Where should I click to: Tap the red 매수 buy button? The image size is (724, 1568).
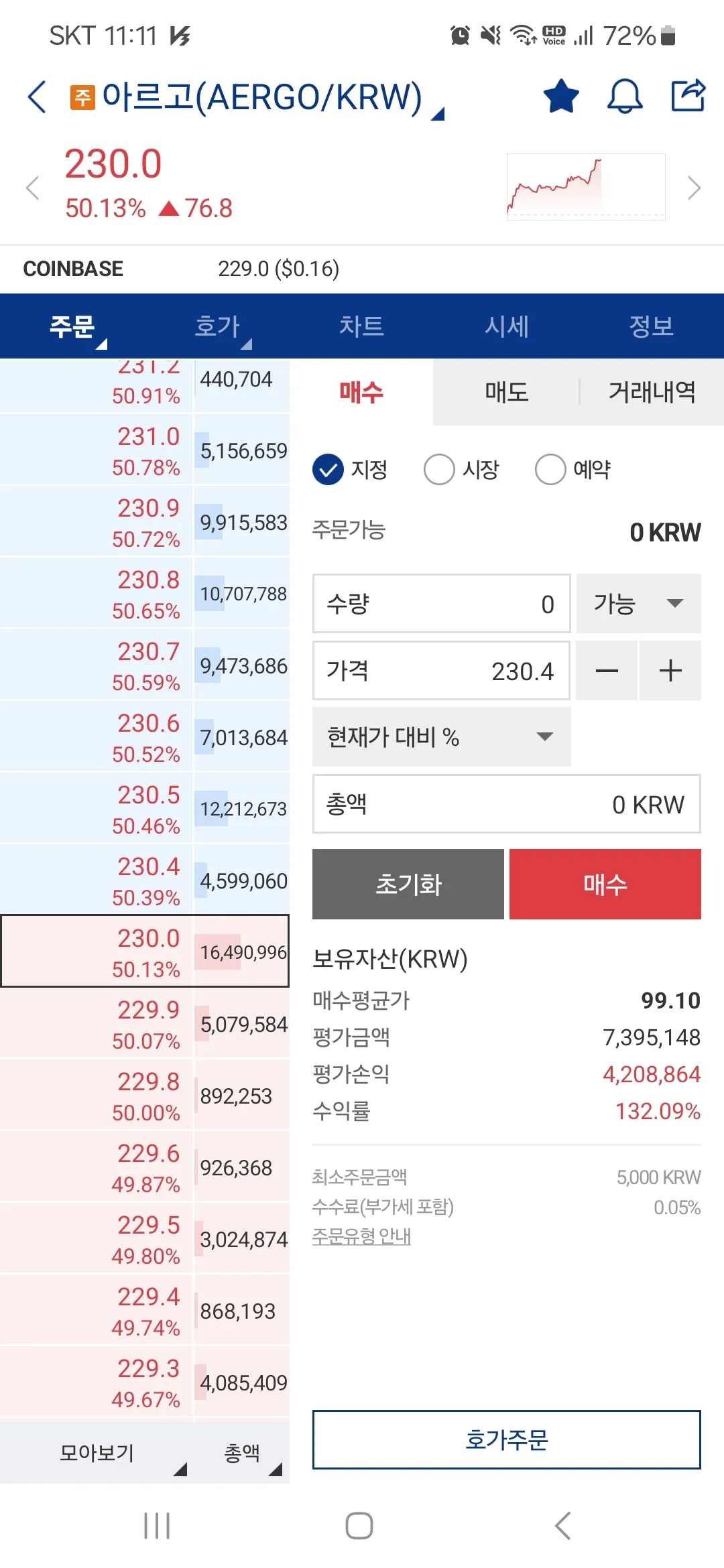click(x=605, y=884)
